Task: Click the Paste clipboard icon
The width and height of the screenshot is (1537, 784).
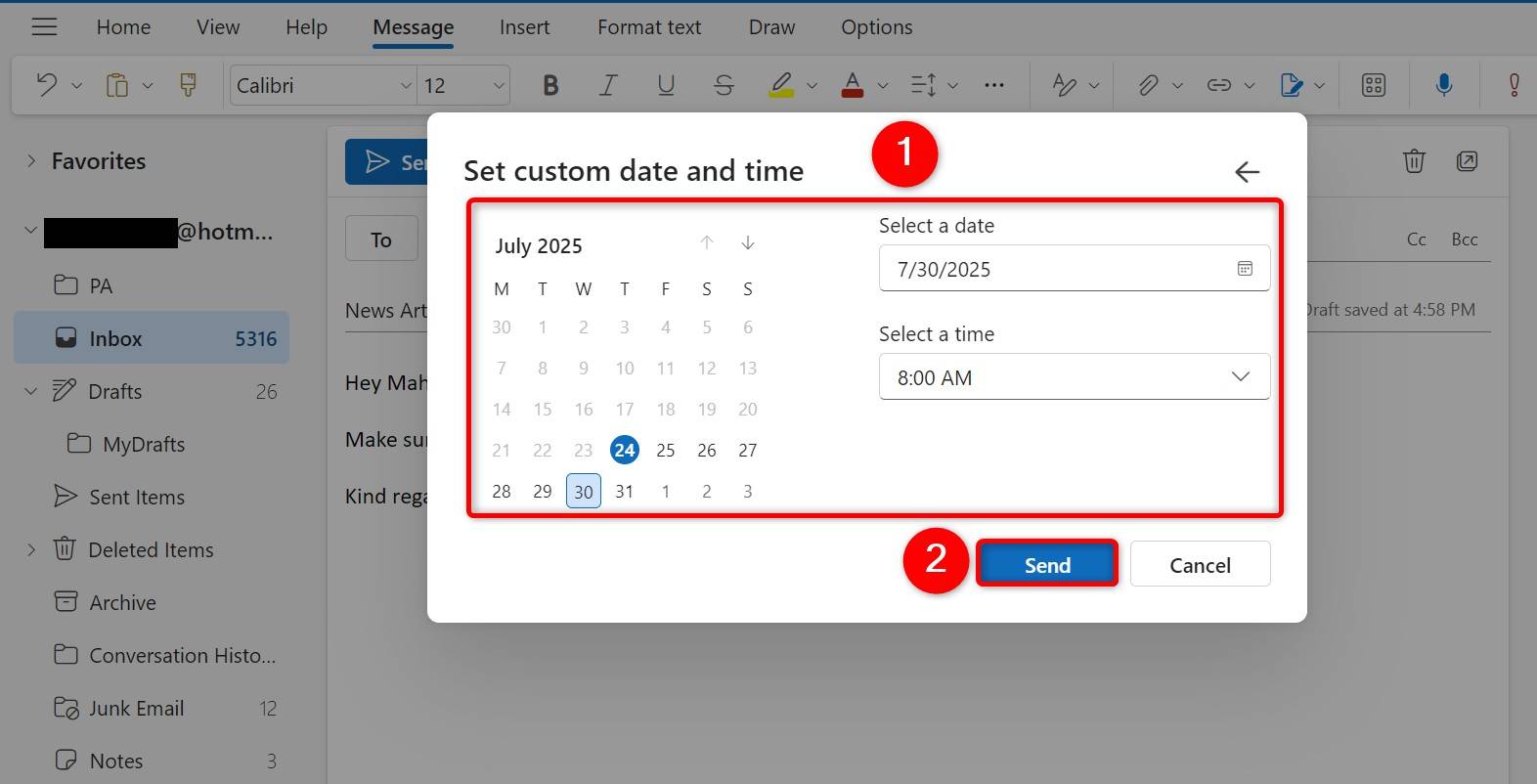Action: pos(116,85)
